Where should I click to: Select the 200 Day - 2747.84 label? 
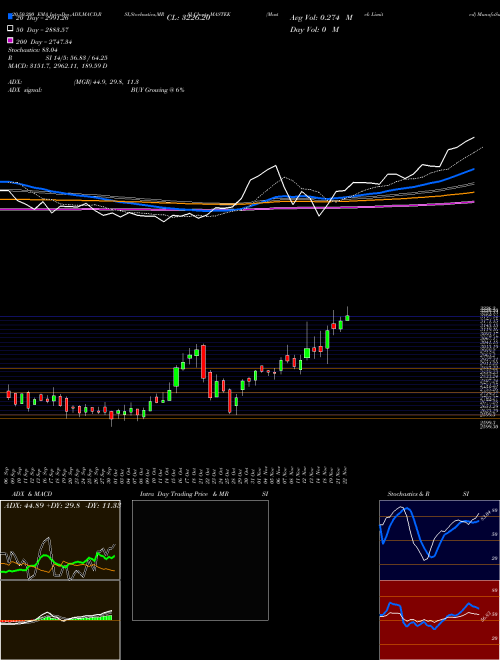[44, 42]
